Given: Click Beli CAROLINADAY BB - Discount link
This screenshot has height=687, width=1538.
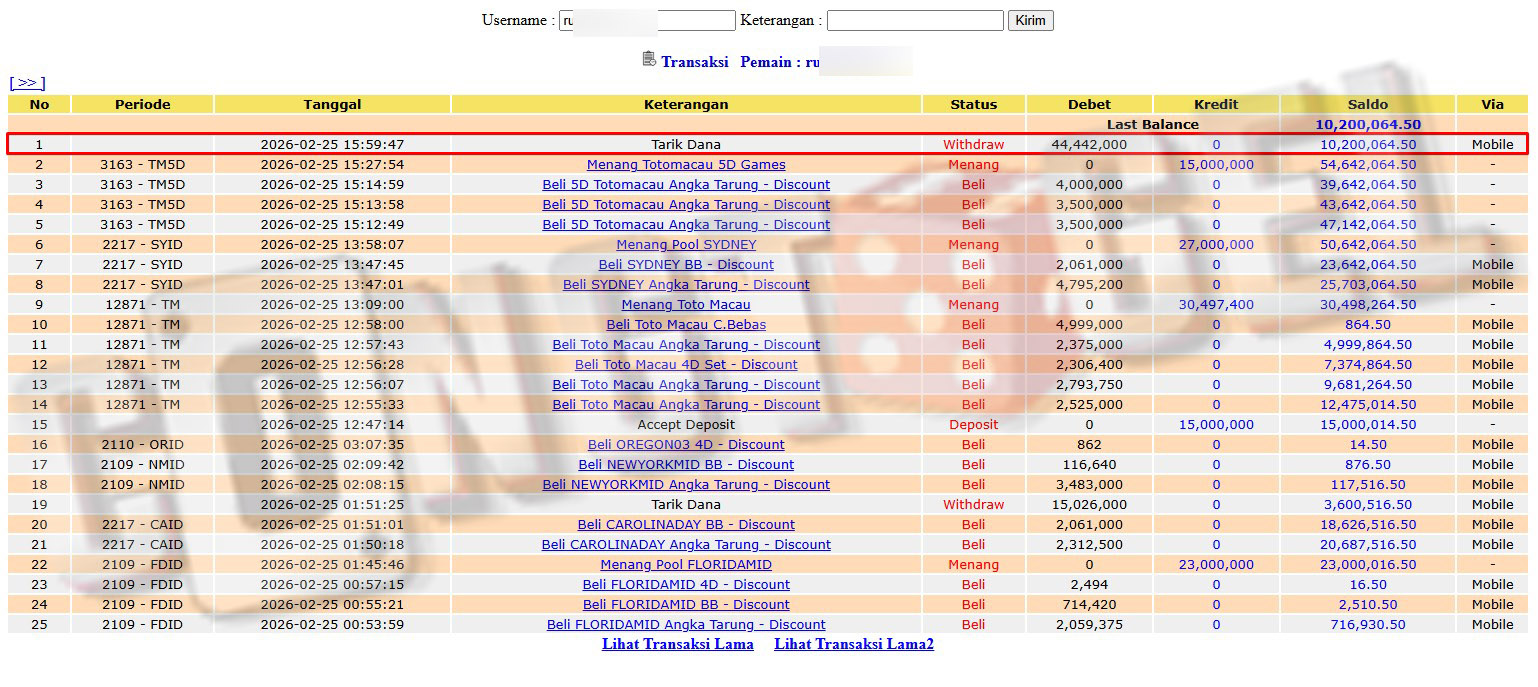Looking at the screenshot, I should point(685,525).
